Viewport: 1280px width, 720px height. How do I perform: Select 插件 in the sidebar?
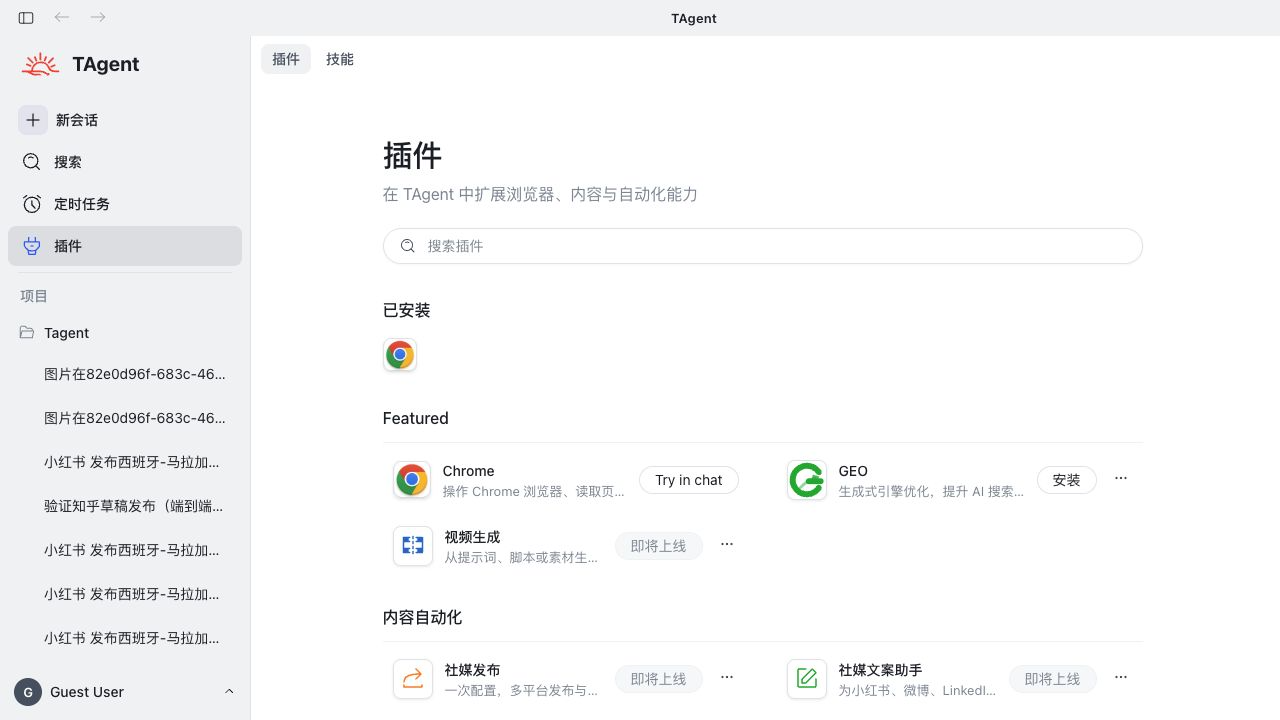point(125,246)
